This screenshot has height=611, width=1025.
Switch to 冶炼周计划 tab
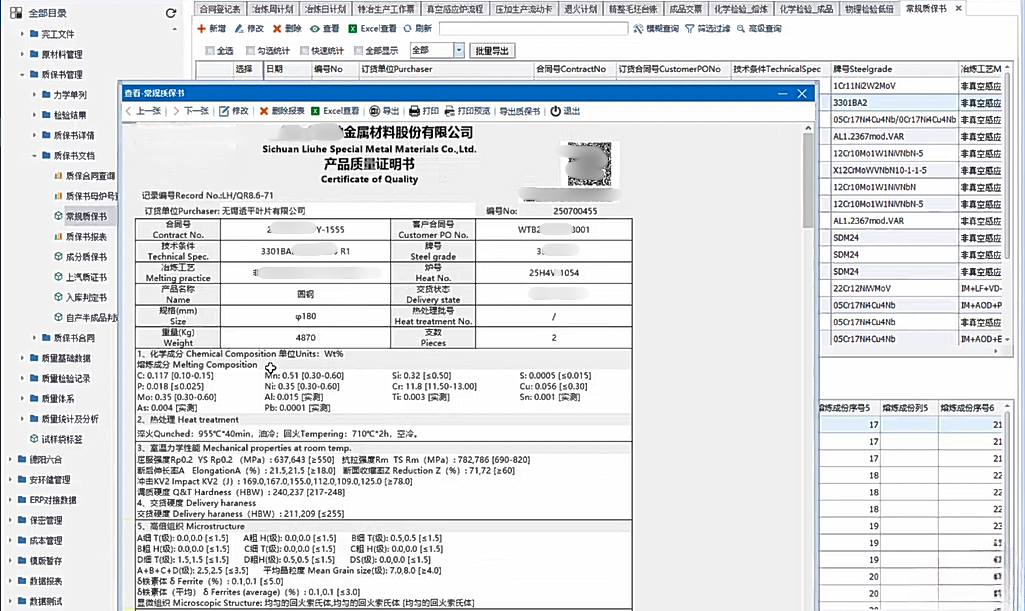coord(273,8)
